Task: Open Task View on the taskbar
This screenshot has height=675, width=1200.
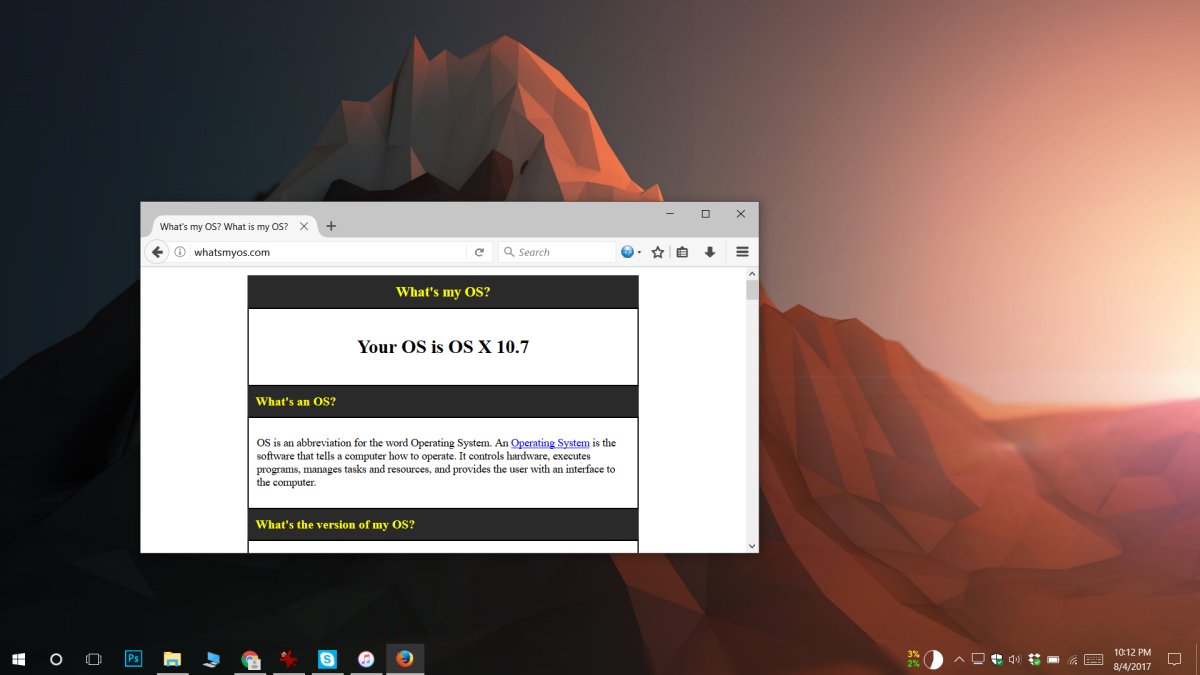Action: tap(94, 659)
